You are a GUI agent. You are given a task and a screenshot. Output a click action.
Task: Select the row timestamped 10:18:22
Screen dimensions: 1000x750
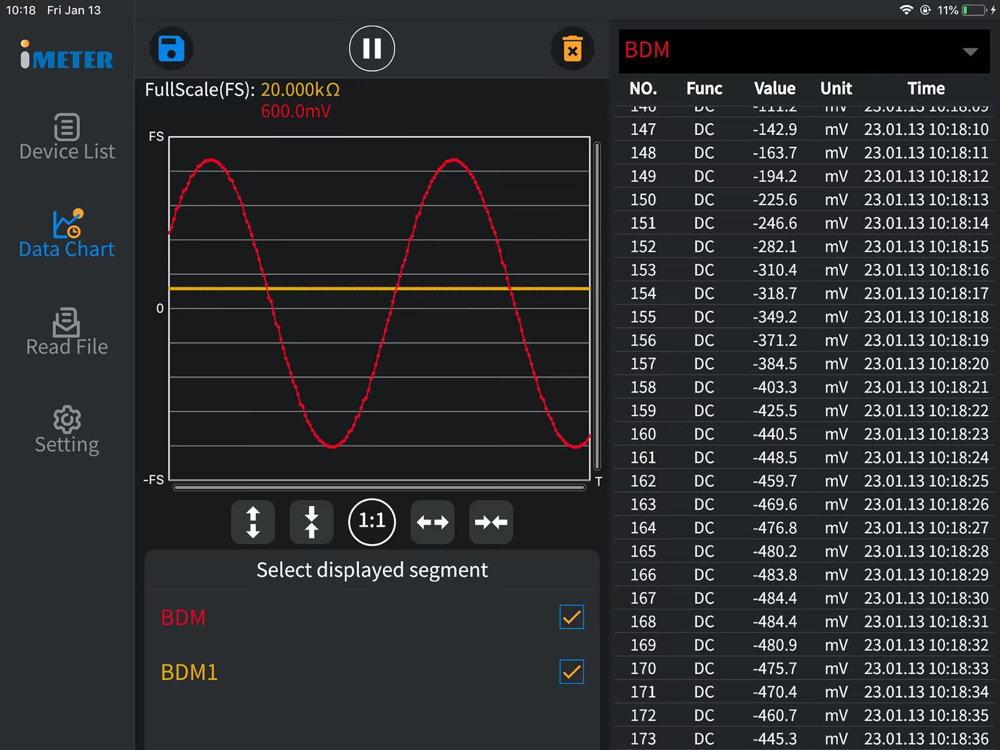coord(804,411)
